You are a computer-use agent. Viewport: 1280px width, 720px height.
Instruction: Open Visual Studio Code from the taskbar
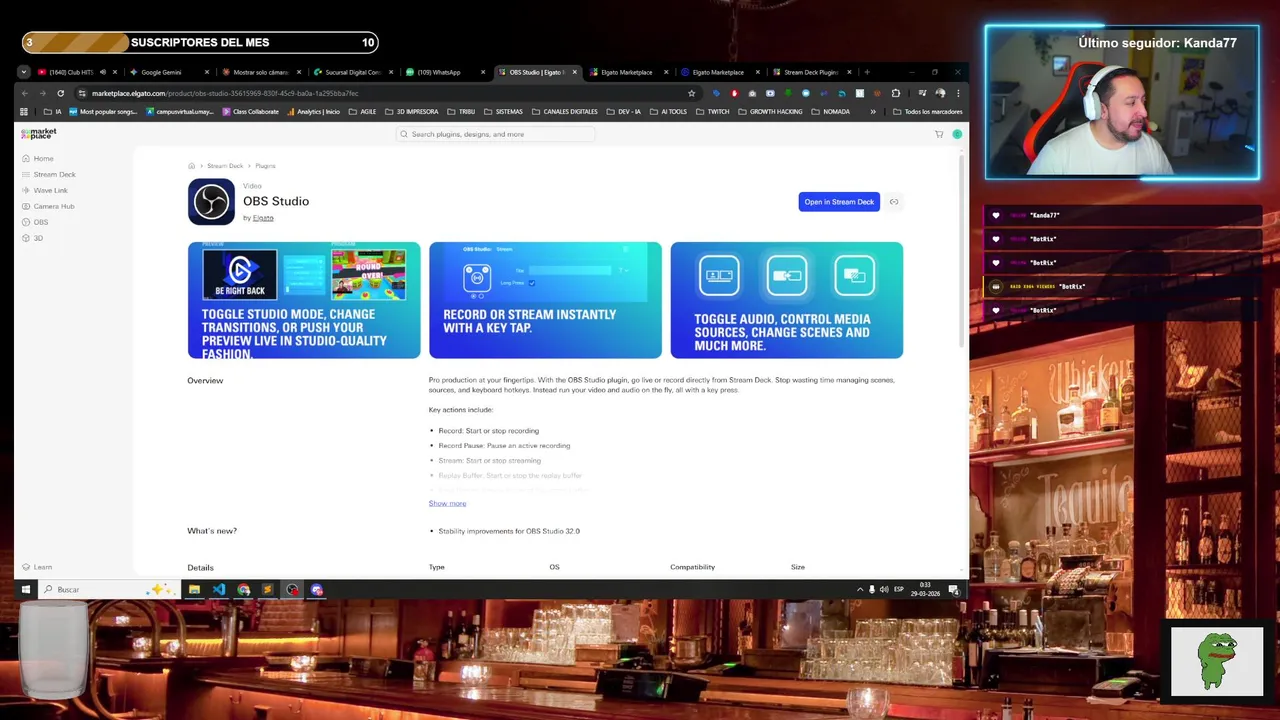(219, 590)
